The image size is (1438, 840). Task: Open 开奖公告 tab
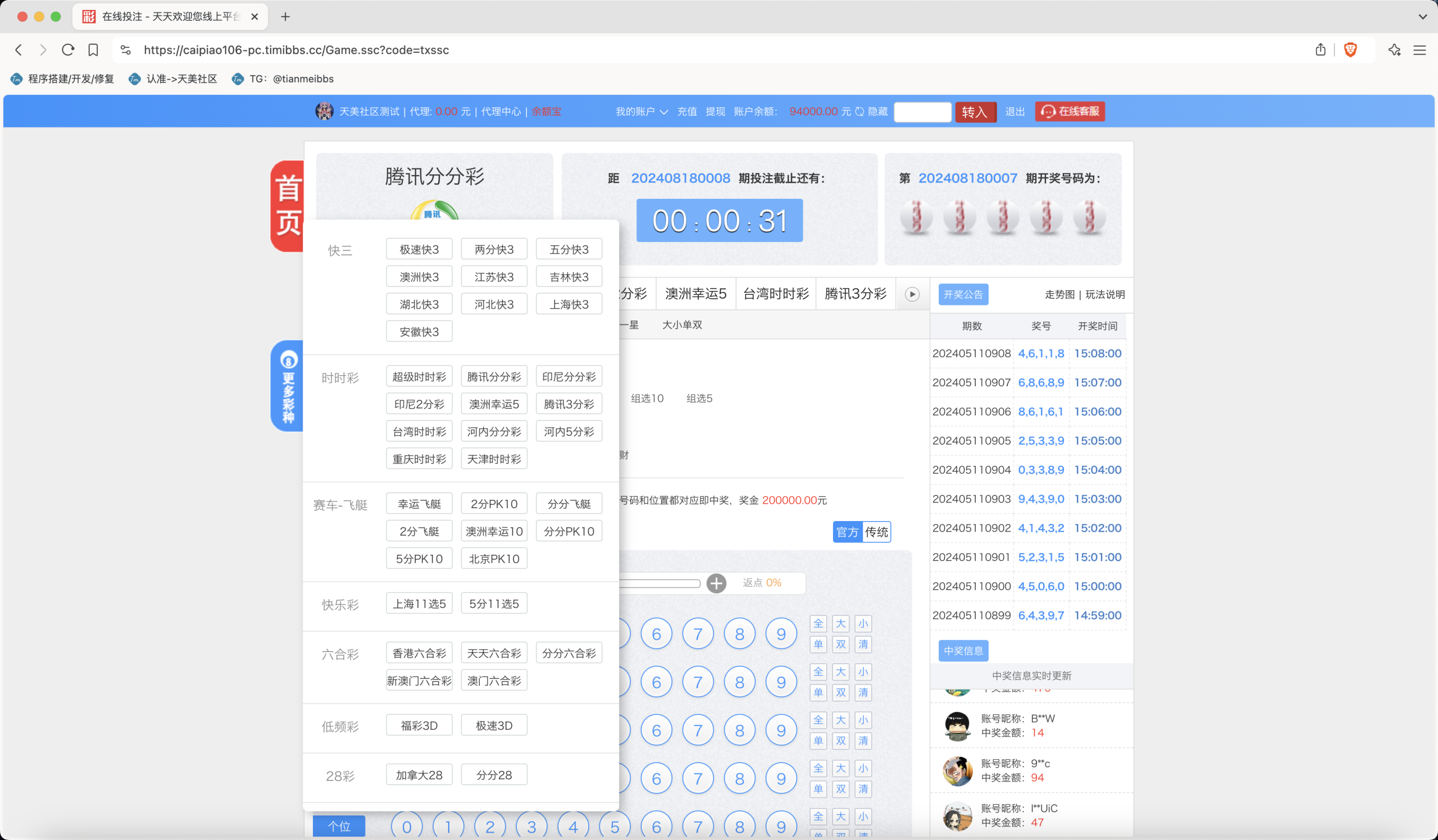[963, 294]
